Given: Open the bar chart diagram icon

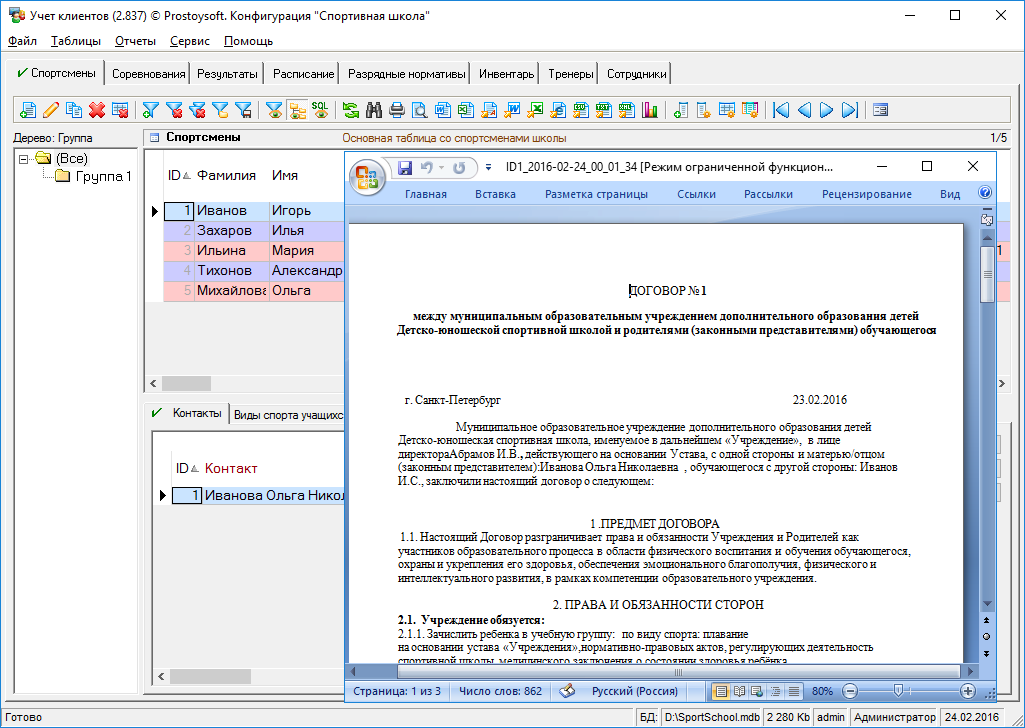Looking at the screenshot, I should point(650,110).
